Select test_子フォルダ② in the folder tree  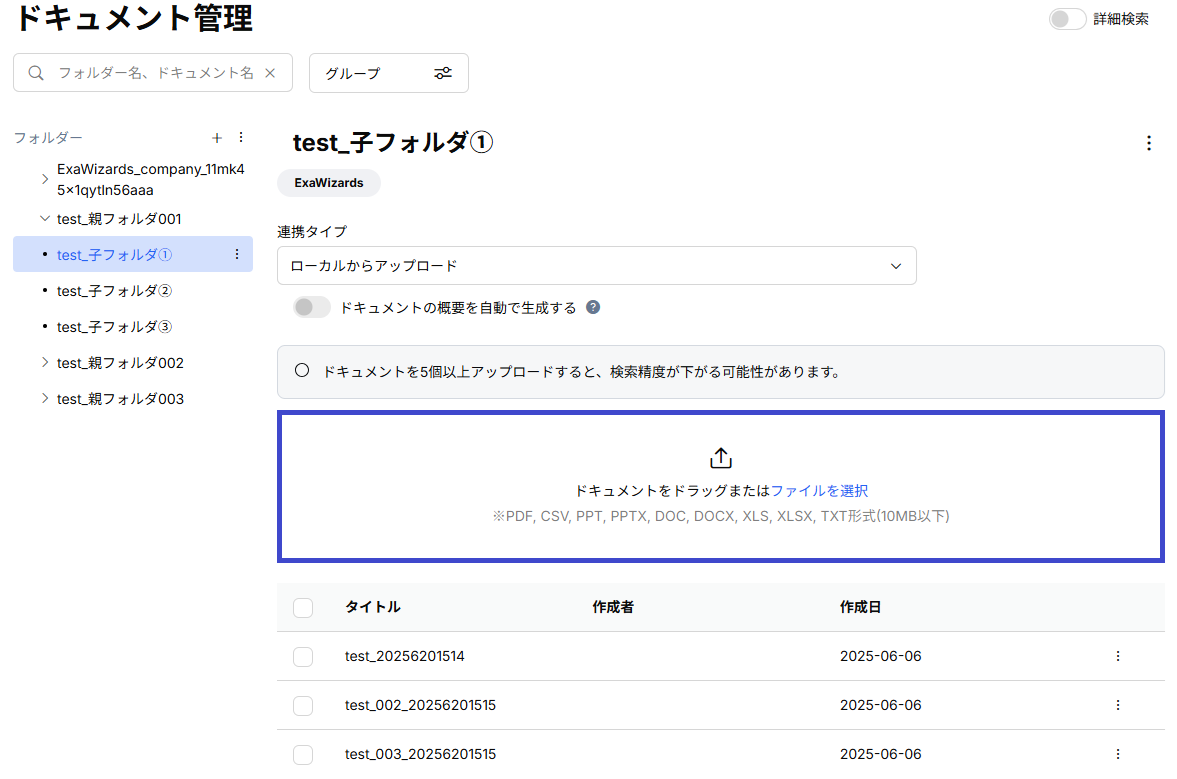pos(115,290)
